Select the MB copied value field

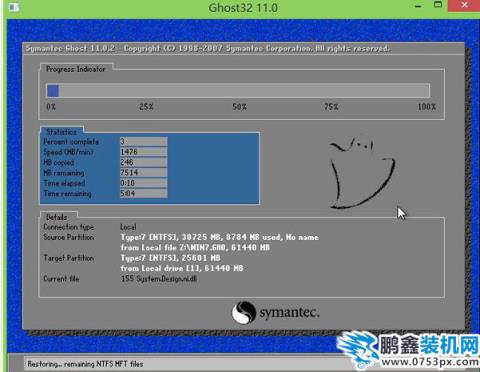[x=143, y=162]
